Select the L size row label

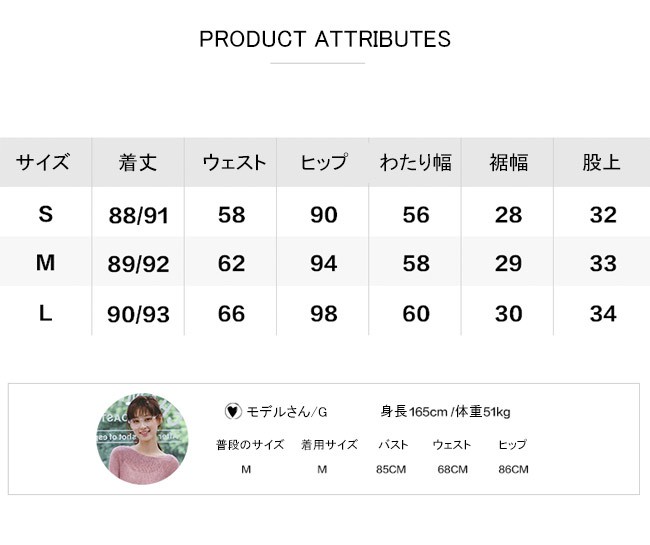tap(45, 313)
